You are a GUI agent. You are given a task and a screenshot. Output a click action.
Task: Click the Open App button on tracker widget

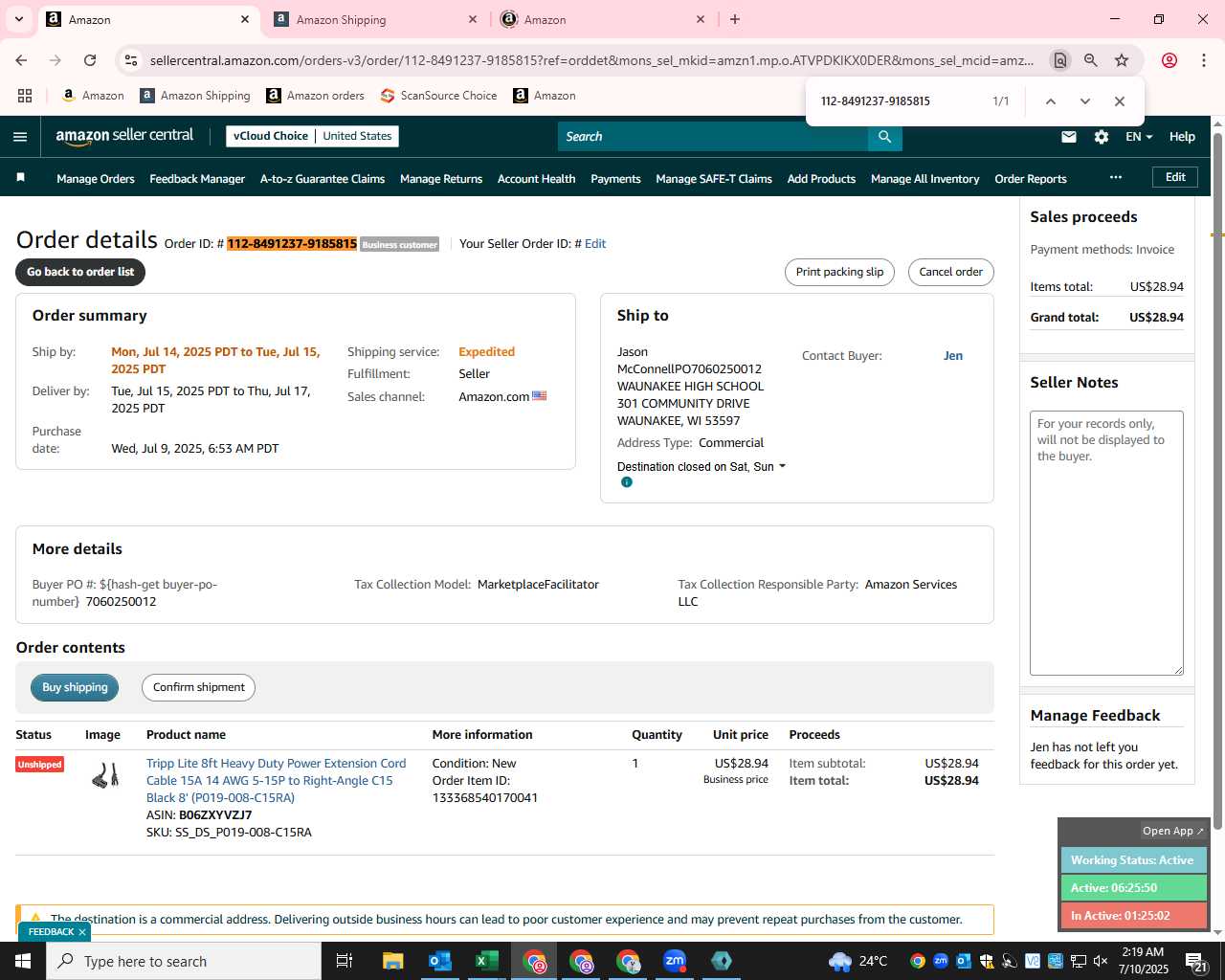(x=1173, y=831)
